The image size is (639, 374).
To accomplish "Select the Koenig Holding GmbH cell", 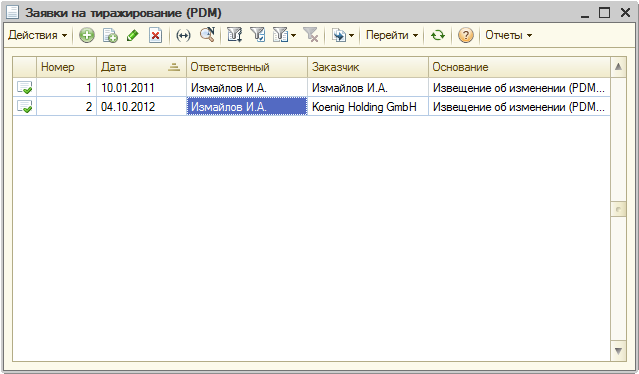I will [x=368, y=107].
